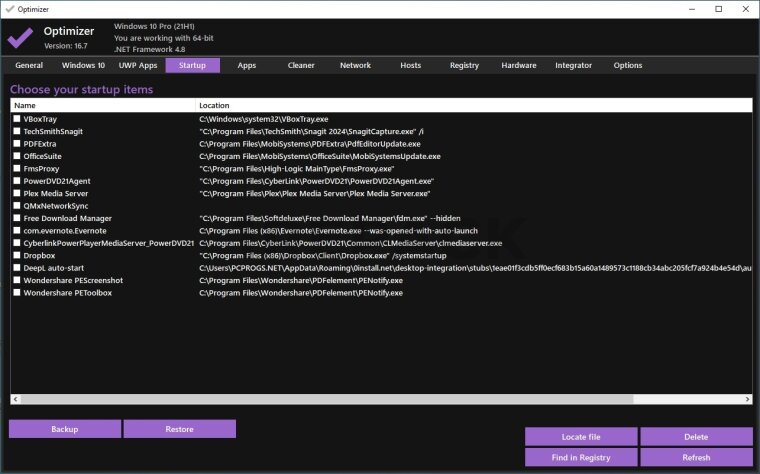Open the General tab
The height and width of the screenshot is (474, 760).
[29, 65]
